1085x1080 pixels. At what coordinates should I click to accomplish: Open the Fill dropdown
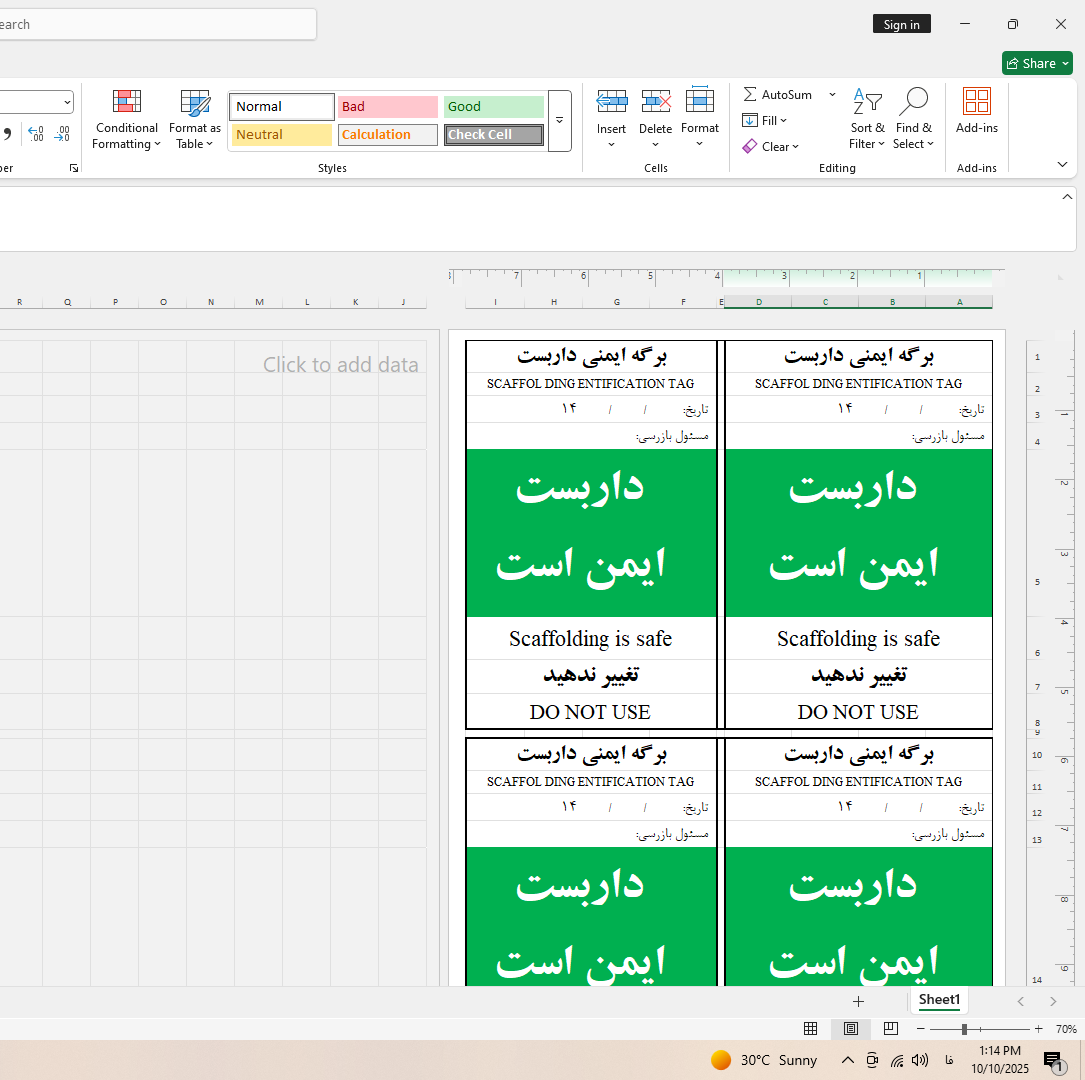pos(765,121)
